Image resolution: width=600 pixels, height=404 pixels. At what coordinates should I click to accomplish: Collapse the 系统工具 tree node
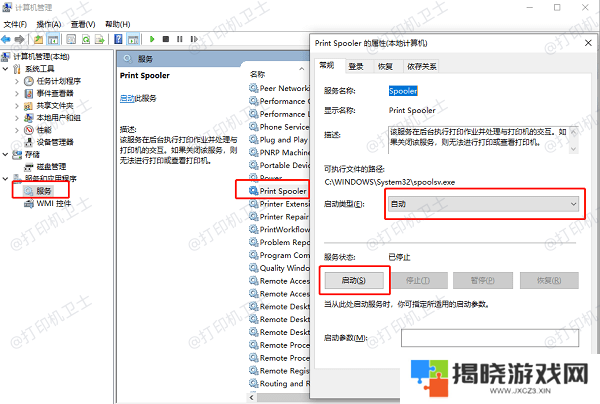pos(5,69)
